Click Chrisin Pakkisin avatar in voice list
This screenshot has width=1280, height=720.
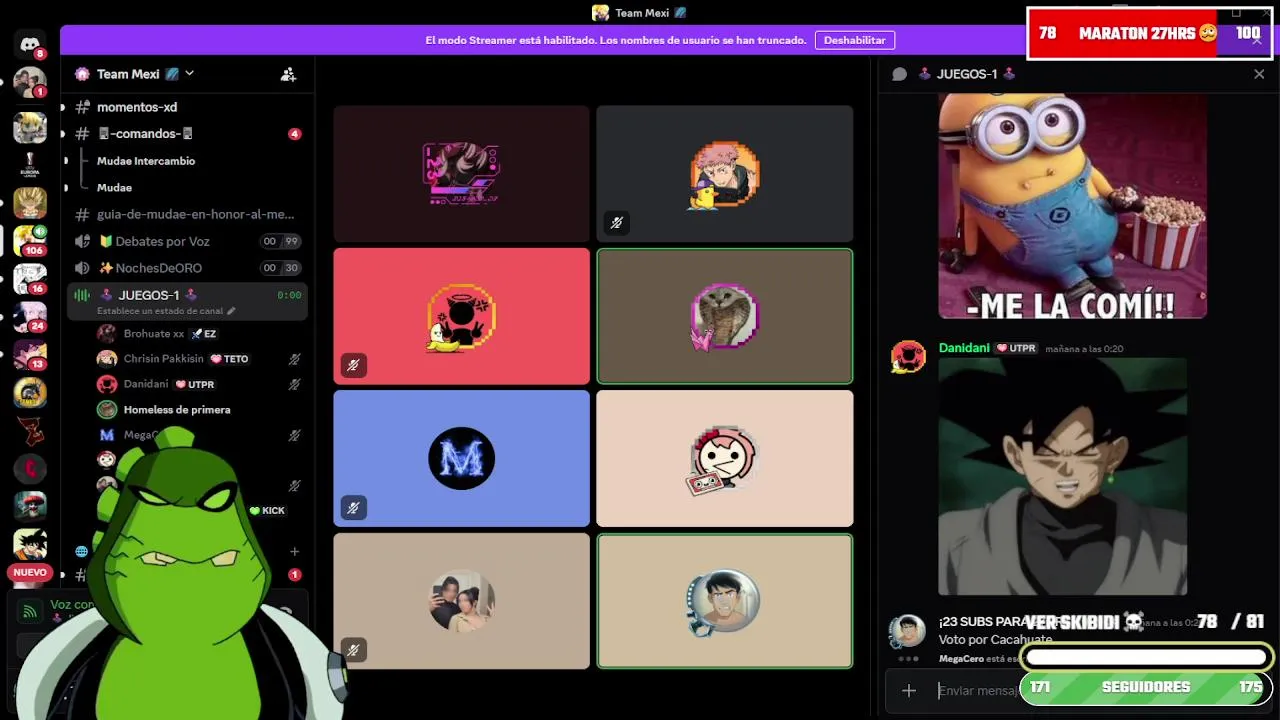tap(107, 359)
